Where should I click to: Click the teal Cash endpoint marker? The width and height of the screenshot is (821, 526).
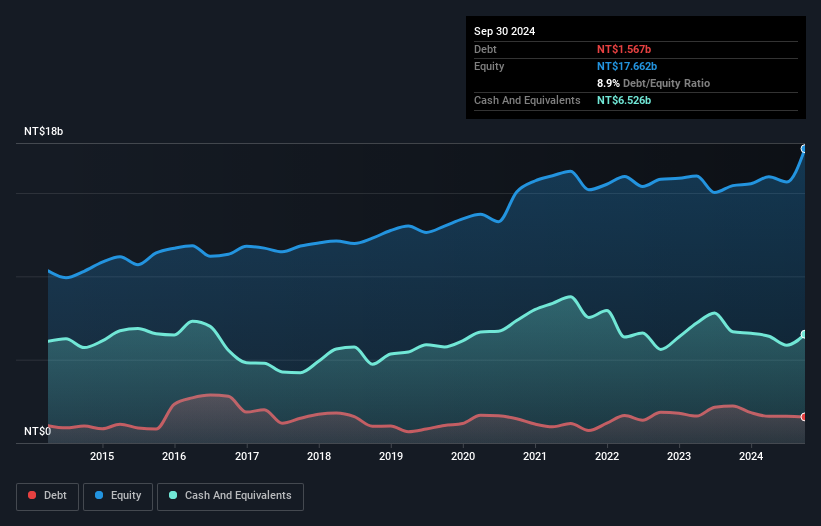tap(804, 334)
